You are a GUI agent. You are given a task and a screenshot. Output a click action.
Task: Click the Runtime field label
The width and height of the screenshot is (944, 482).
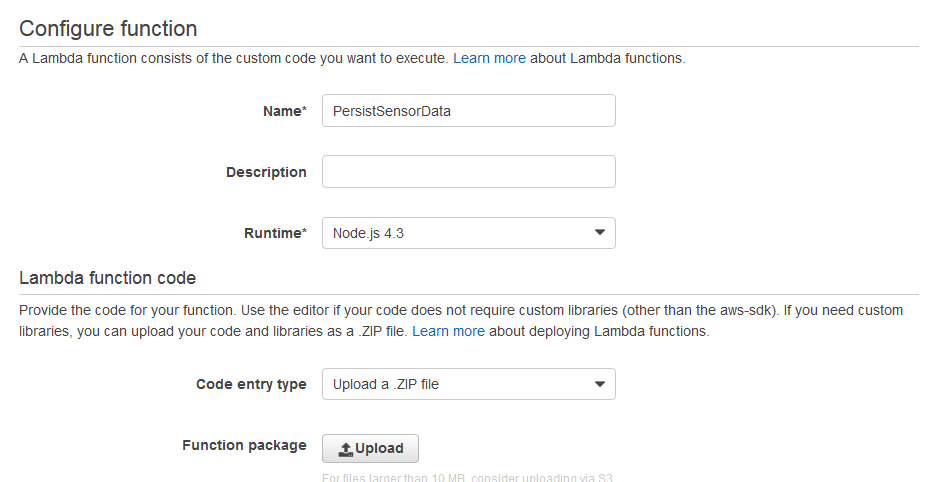pos(275,233)
